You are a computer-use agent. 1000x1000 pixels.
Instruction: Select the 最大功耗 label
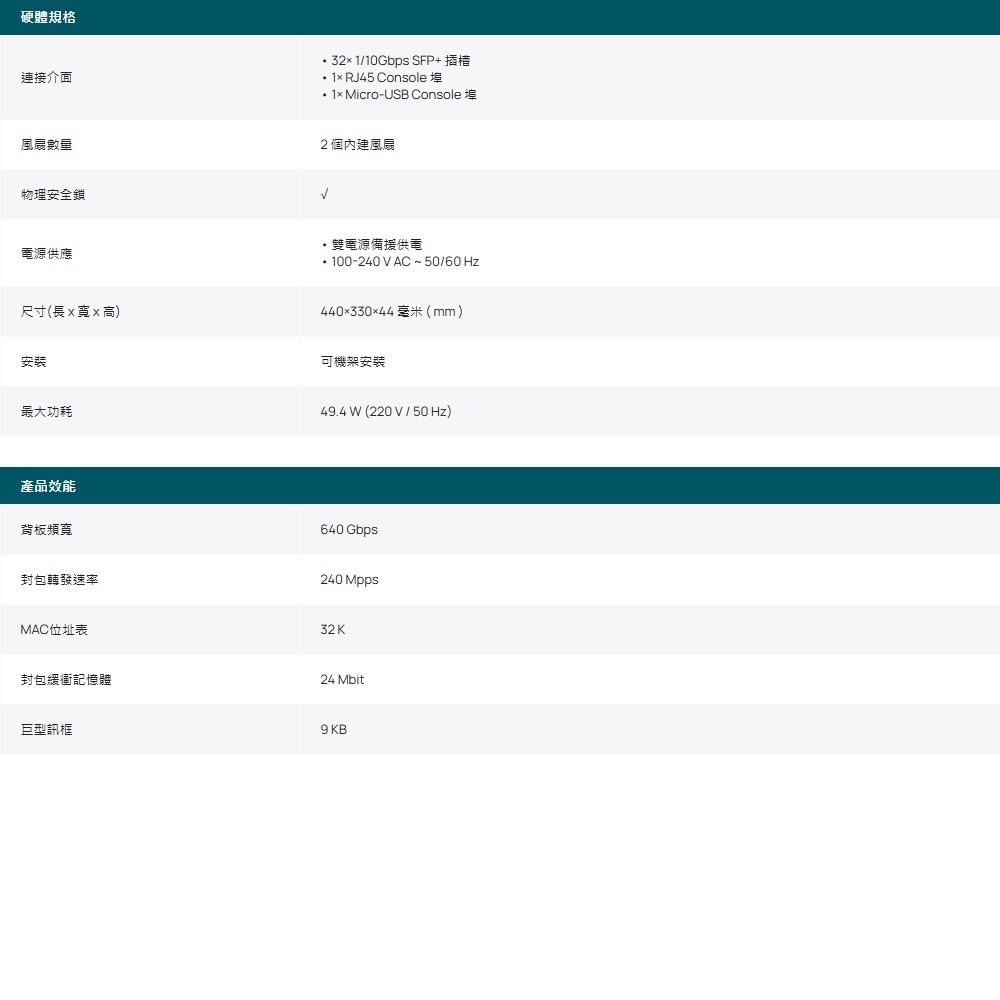[47, 411]
